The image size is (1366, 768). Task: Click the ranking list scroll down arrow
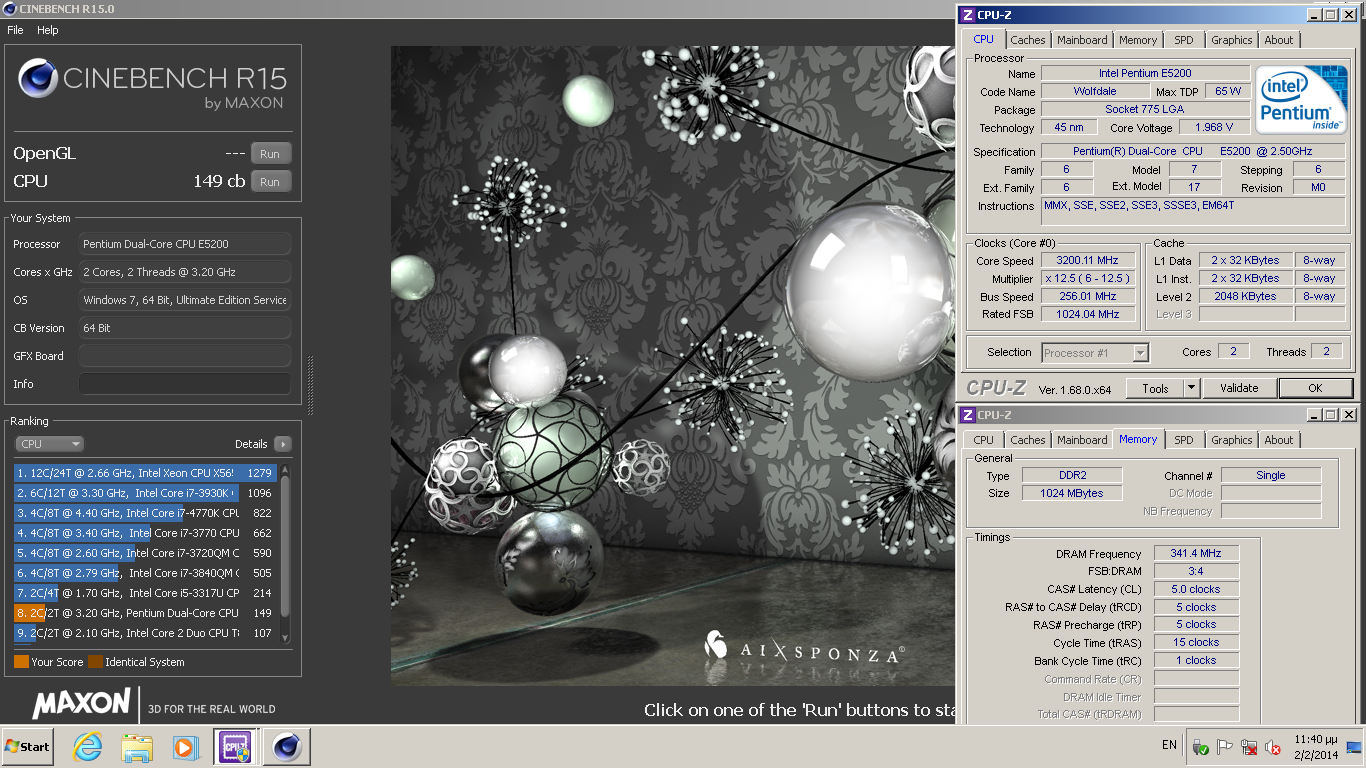tap(285, 637)
